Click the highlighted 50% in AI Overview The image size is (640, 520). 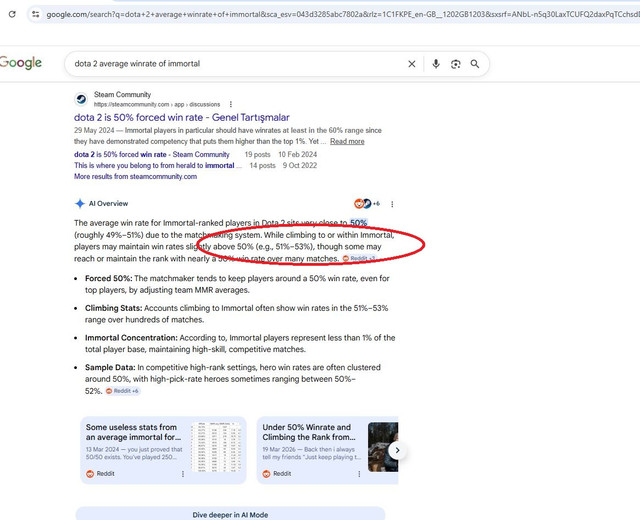click(358, 223)
